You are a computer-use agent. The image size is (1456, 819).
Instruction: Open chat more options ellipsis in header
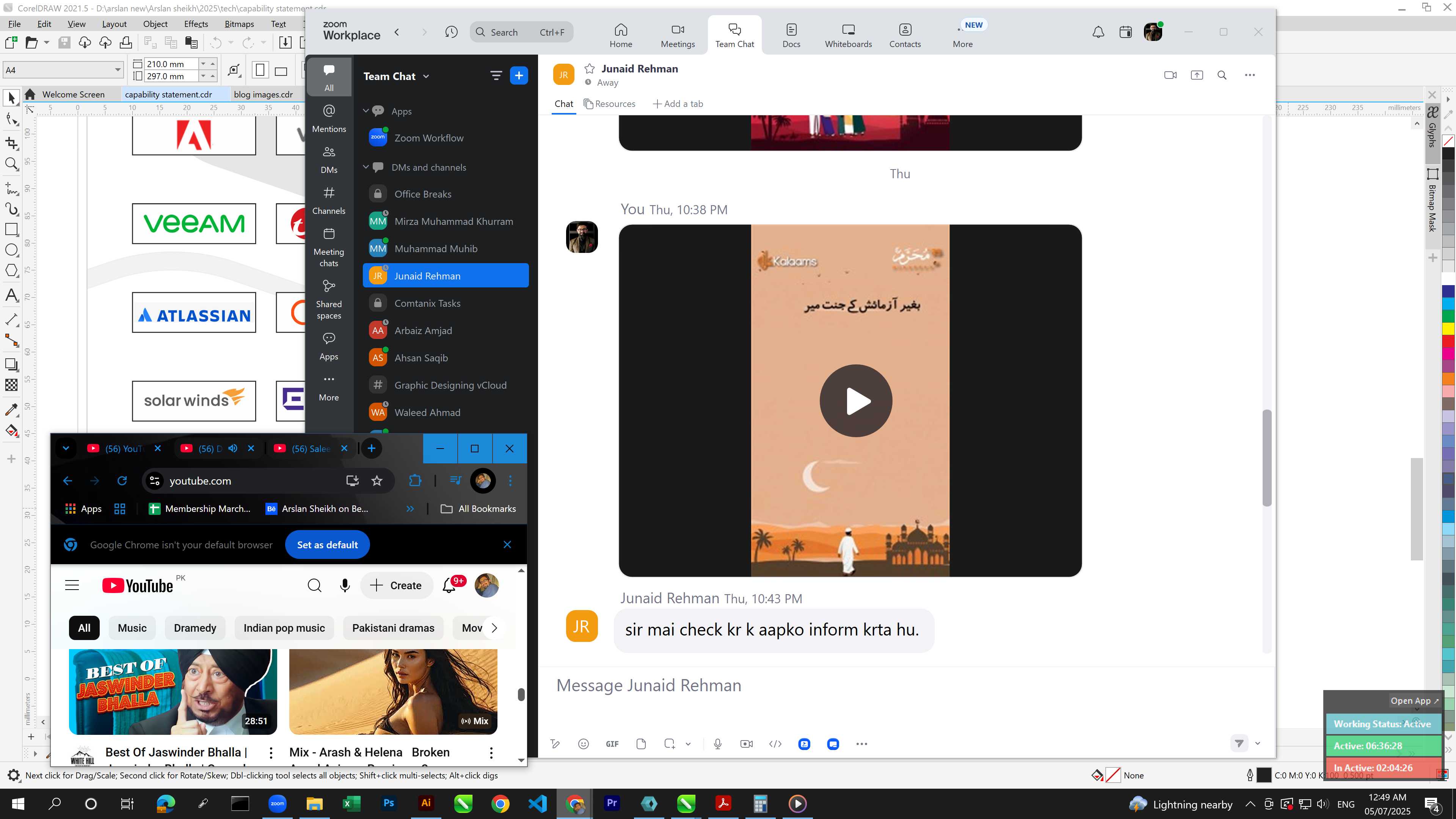coord(1250,75)
